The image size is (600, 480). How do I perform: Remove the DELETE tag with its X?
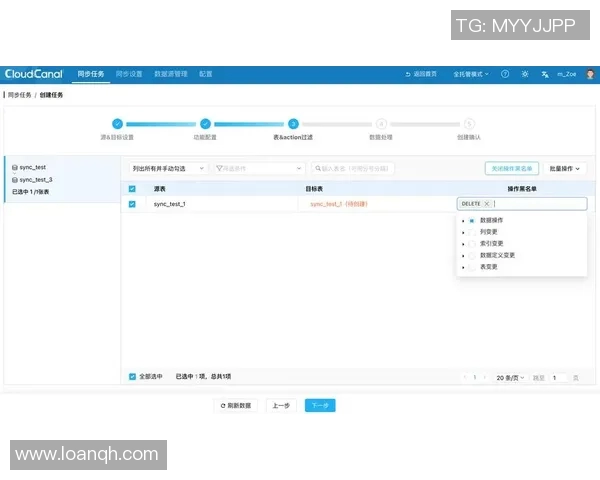coord(487,204)
